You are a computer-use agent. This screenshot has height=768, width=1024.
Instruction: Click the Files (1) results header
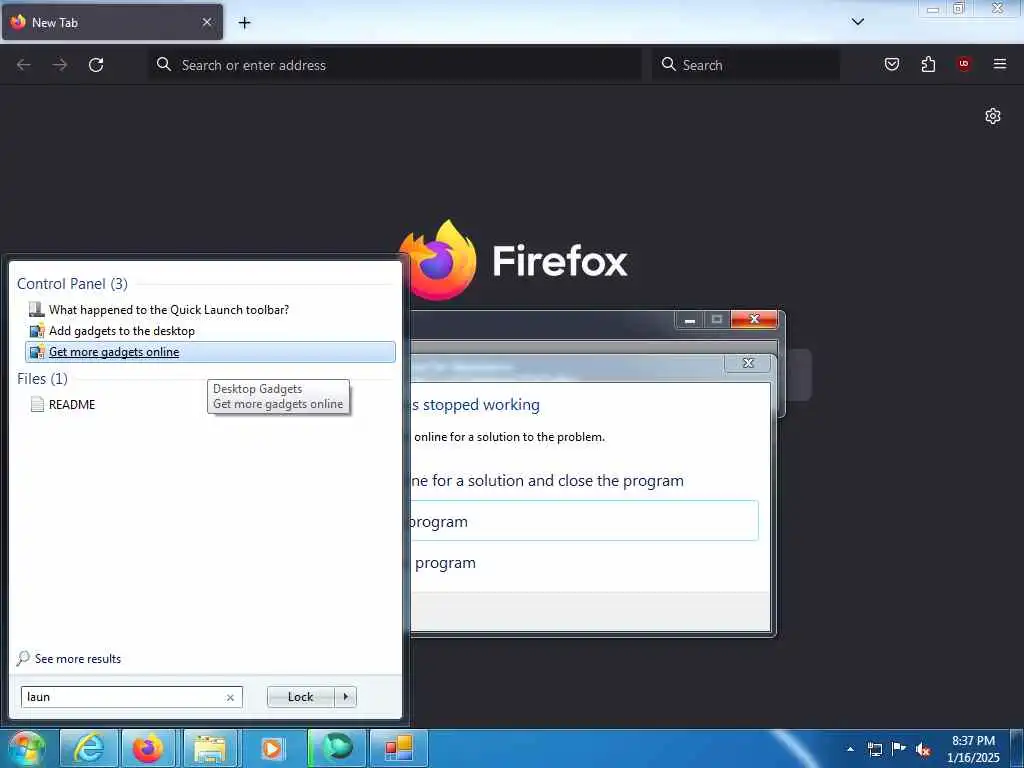point(42,379)
